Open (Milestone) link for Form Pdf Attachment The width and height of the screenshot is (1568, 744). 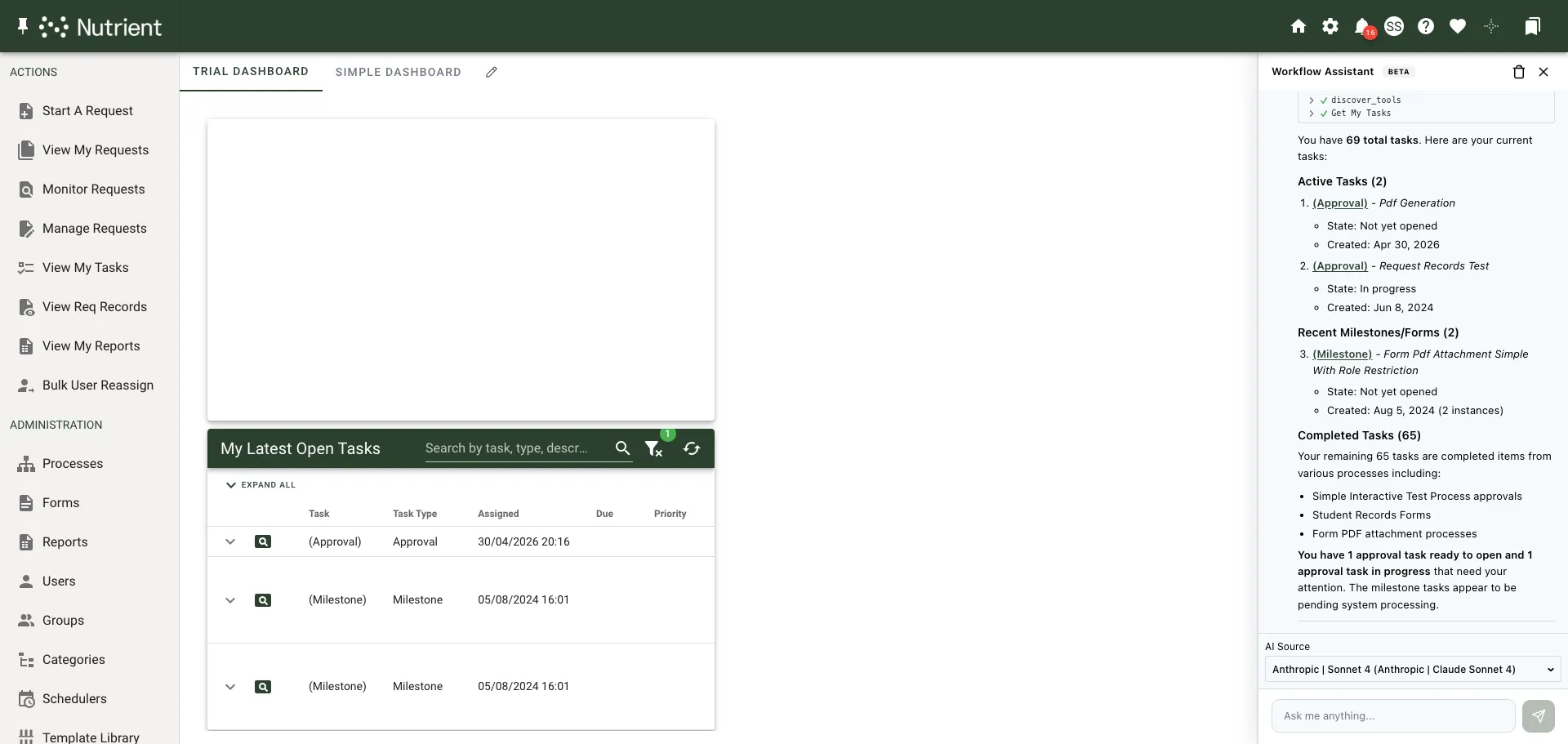[1342, 354]
